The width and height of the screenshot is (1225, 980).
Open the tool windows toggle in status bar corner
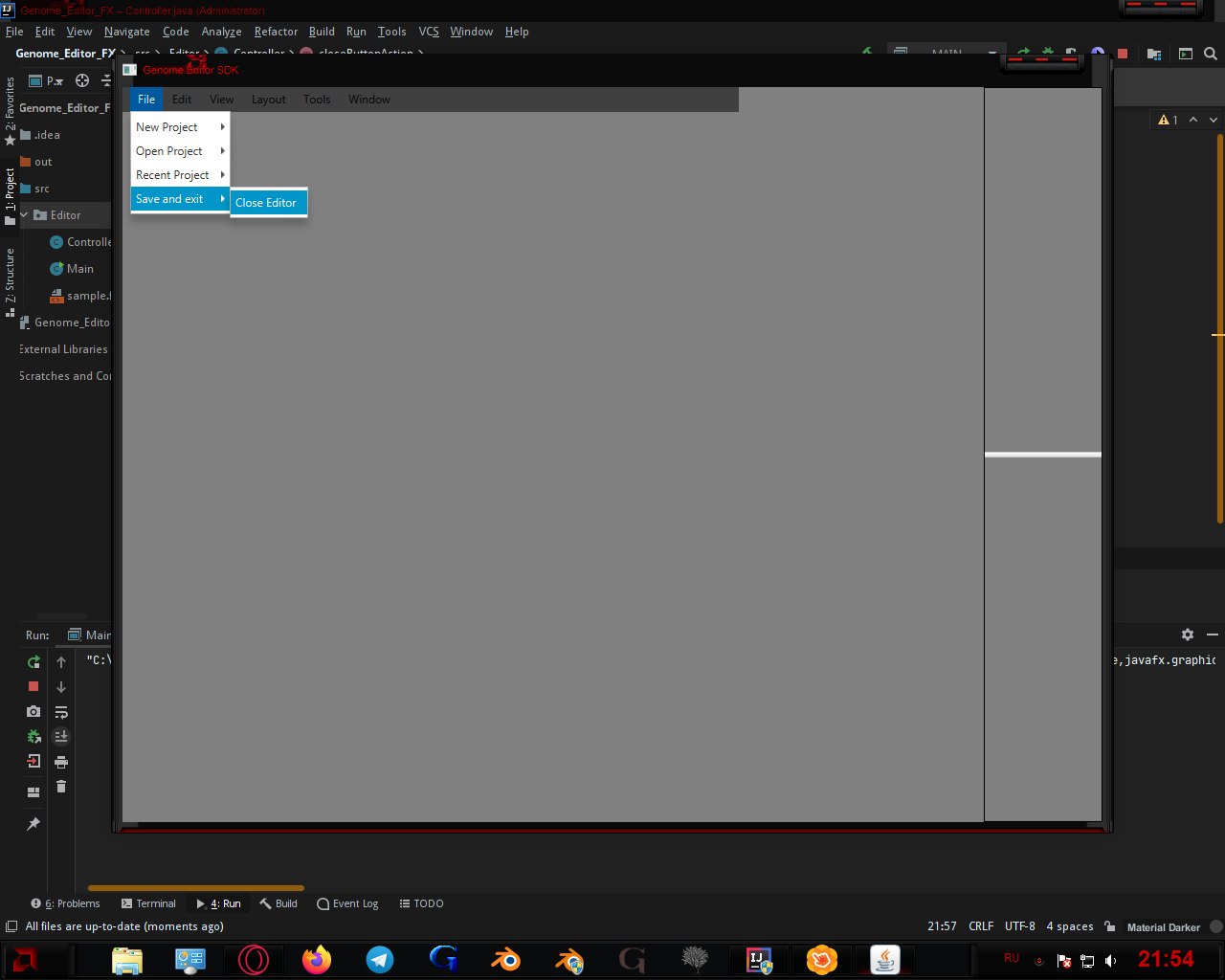(11, 926)
